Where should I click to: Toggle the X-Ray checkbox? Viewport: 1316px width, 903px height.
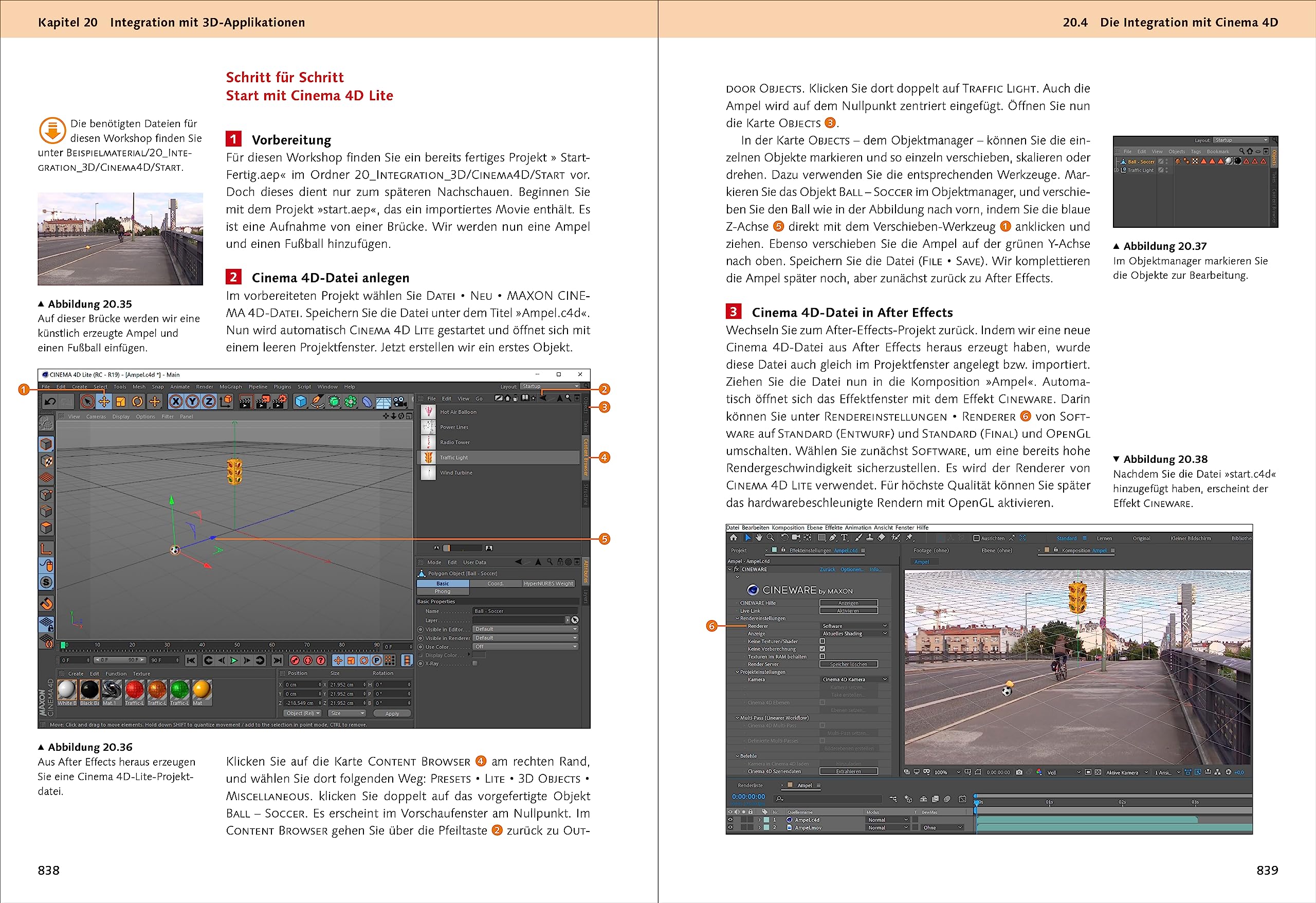pyautogui.click(x=475, y=663)
